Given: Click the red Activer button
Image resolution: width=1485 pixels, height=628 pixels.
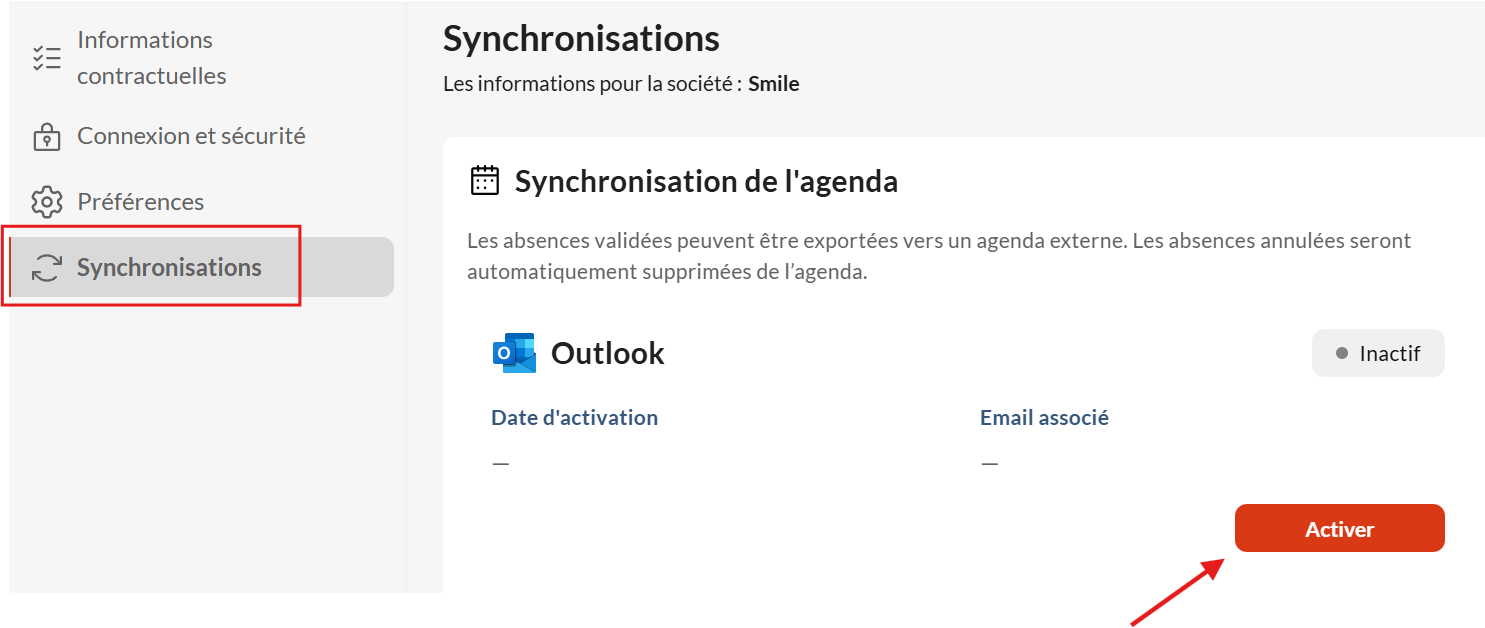Looking at the screenshot, I should point(1339,528).
